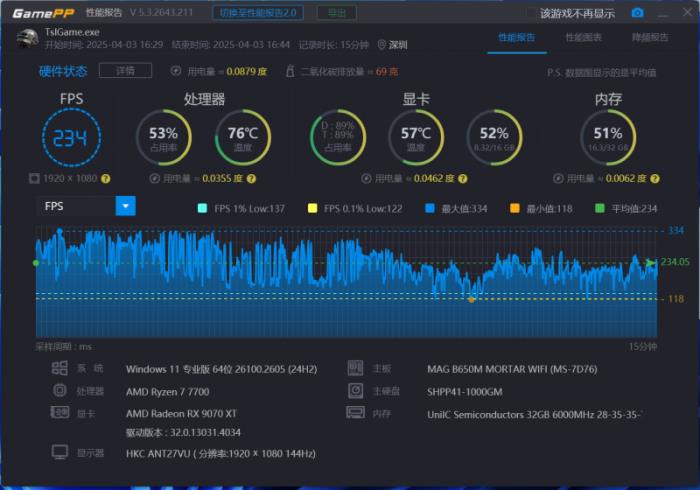Click the memory power icon near 0.0062 度

click(558, 179)
